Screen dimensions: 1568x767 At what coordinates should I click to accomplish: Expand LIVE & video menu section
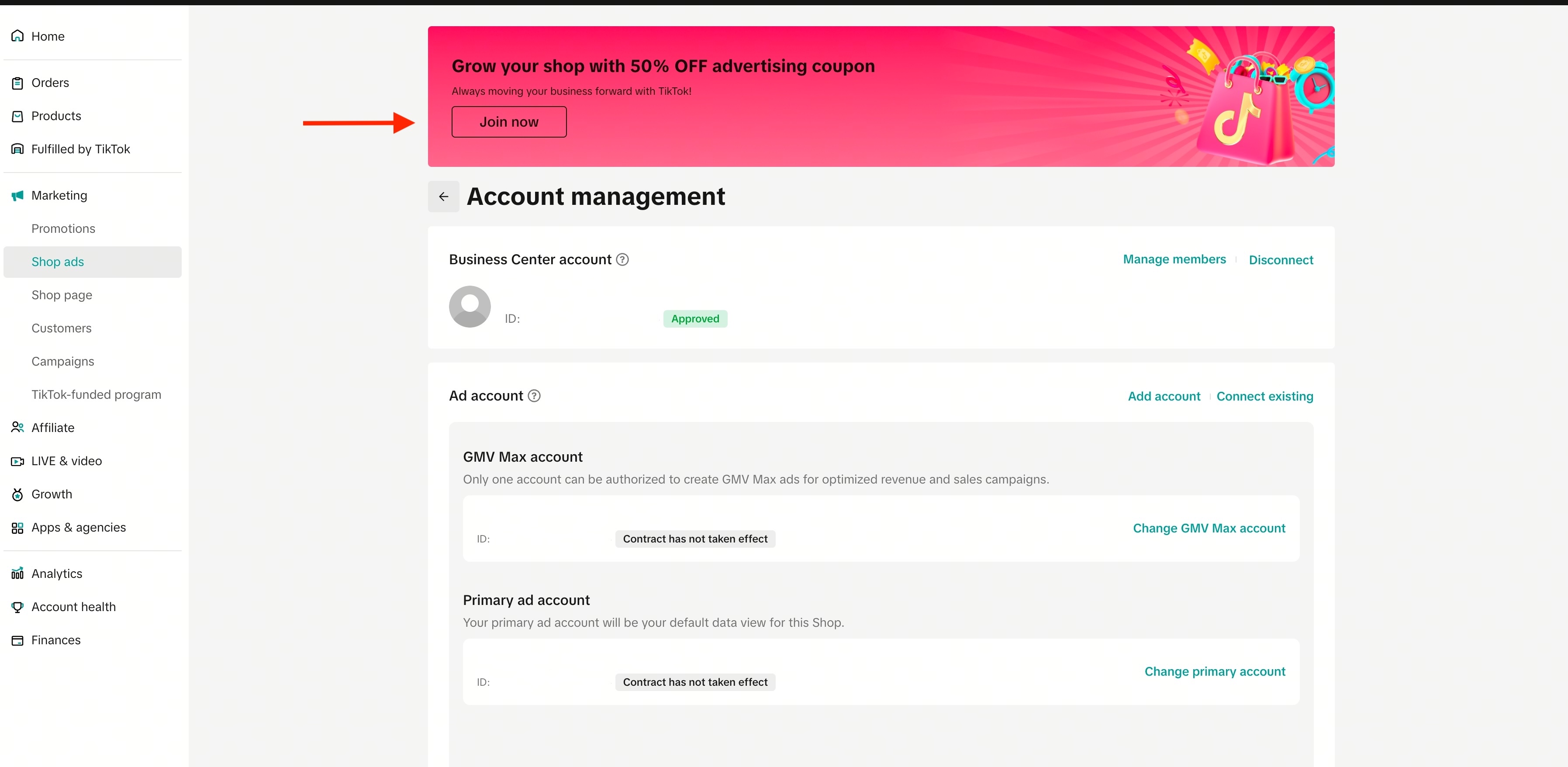tap(93, 461)
